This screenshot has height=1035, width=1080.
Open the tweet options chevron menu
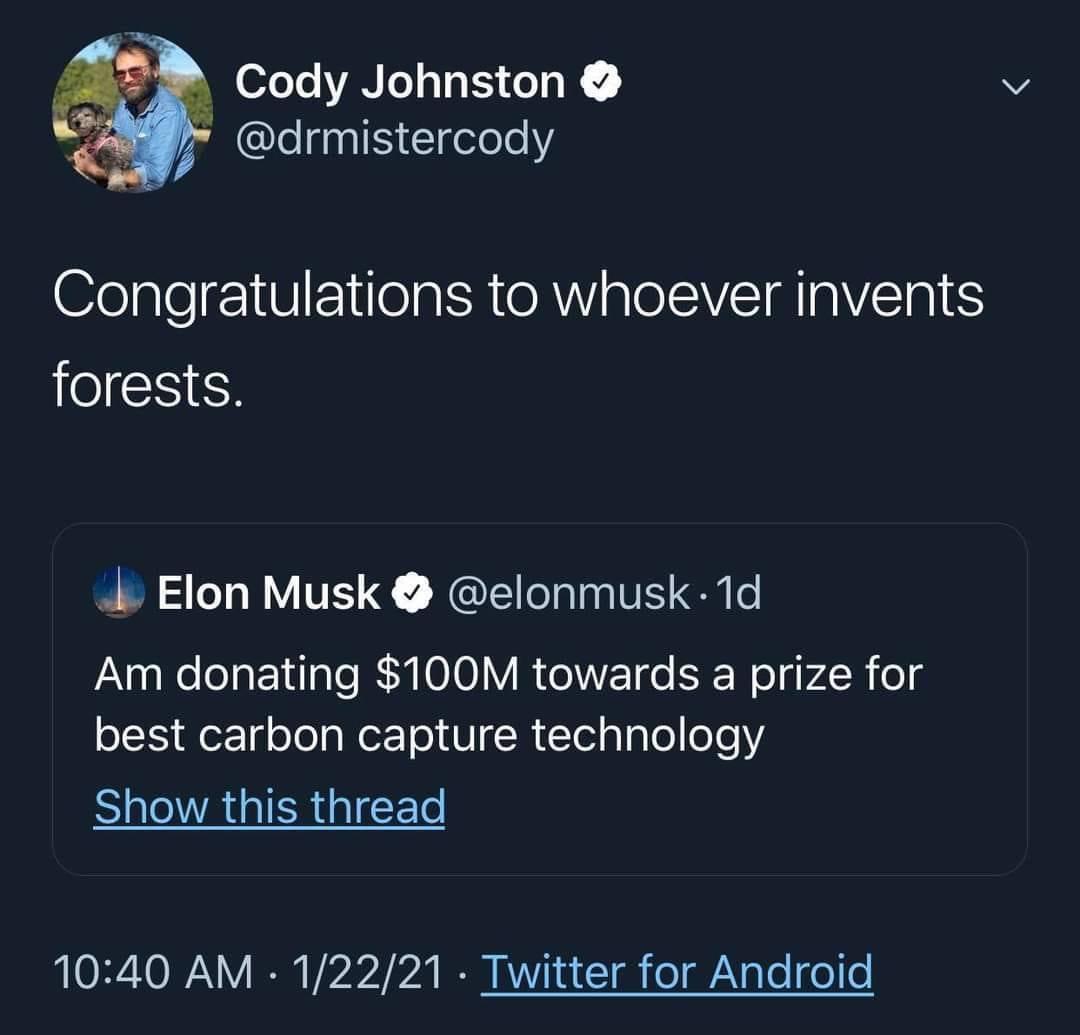pyautogui.click(x=1015, y=90)
